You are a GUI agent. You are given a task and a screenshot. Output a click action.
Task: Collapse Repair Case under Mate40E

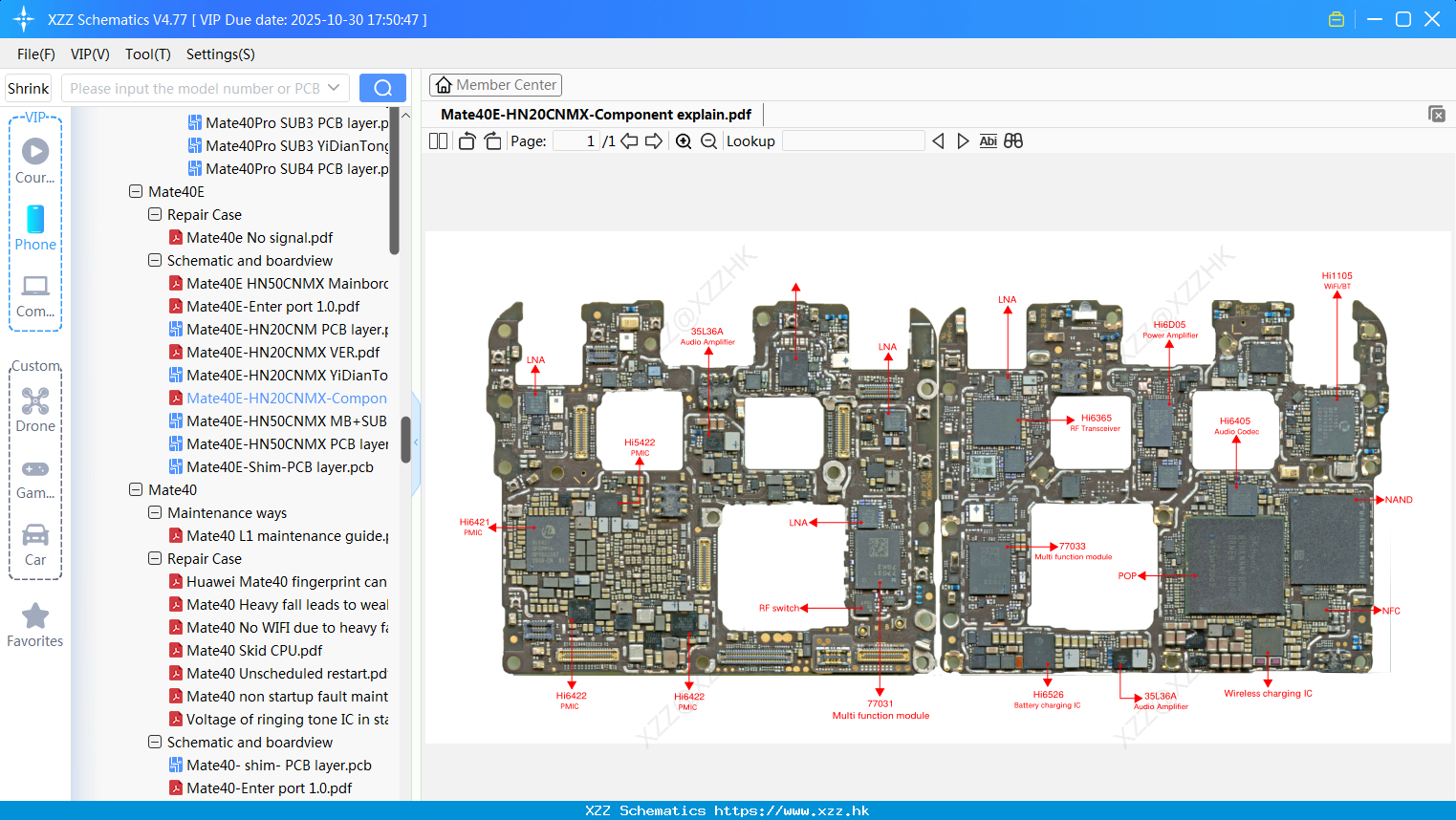click(x=155, y=214)
